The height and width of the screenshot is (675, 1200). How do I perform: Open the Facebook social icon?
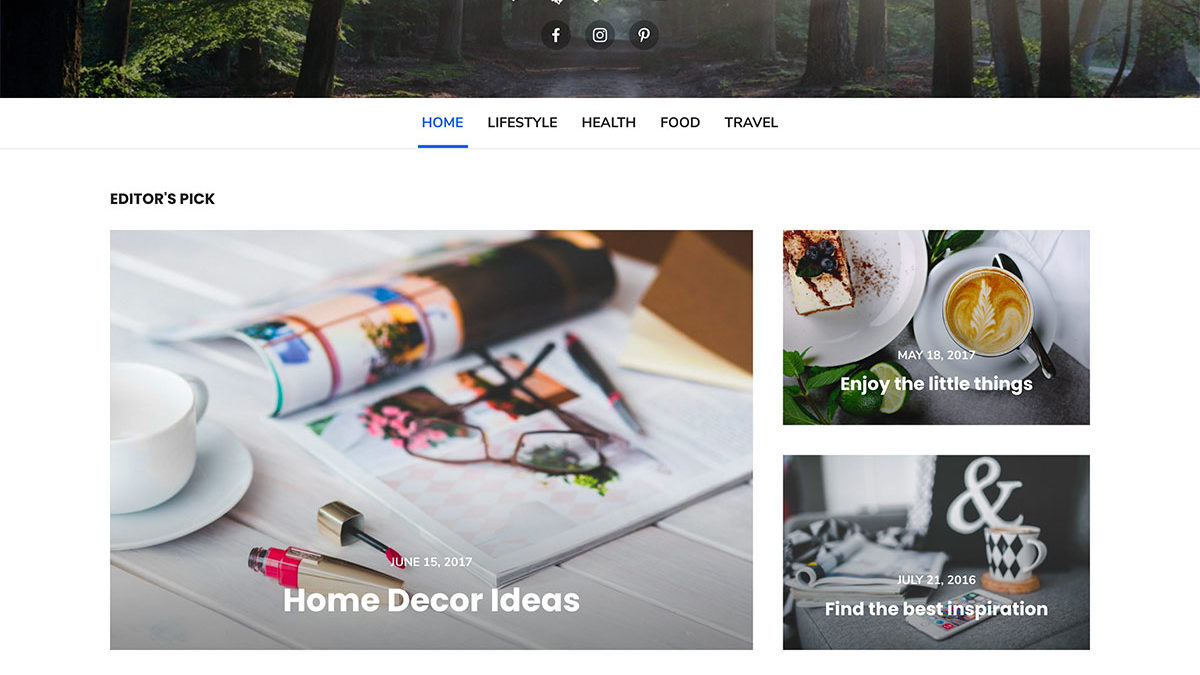click(x=556, y=35)
